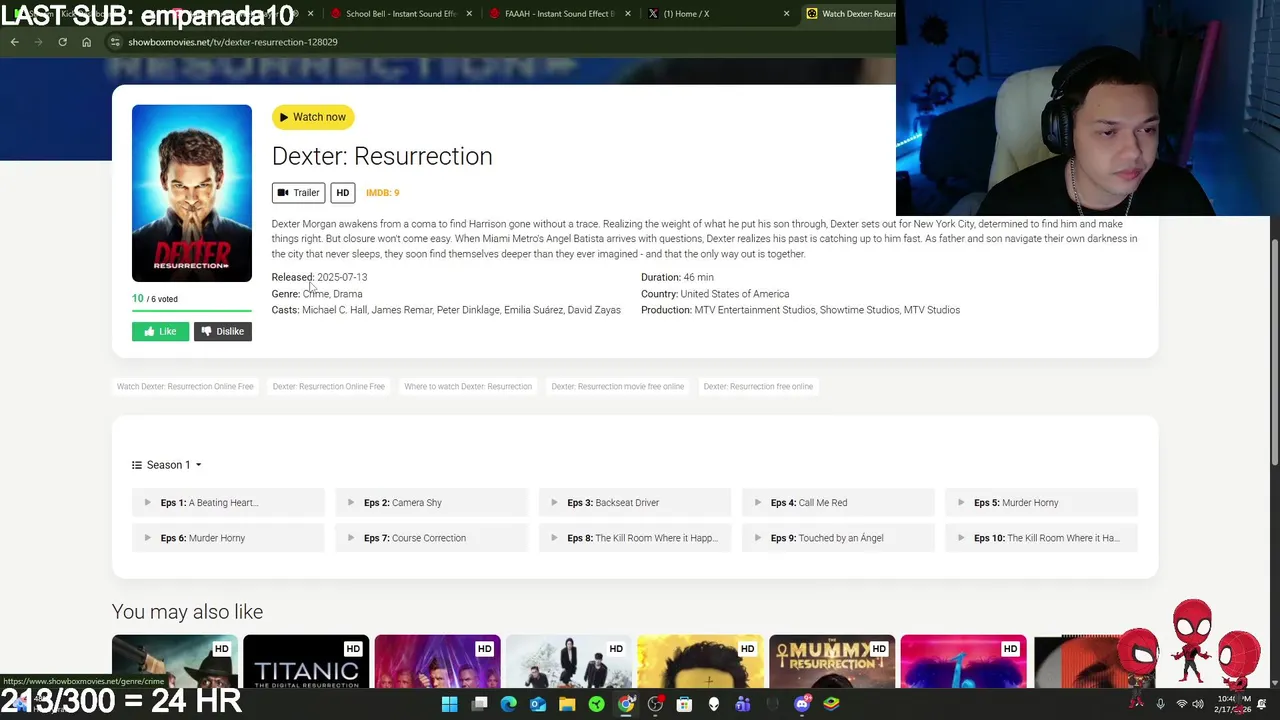Open Alienware app from the taskbar

(x=714, y=704)
